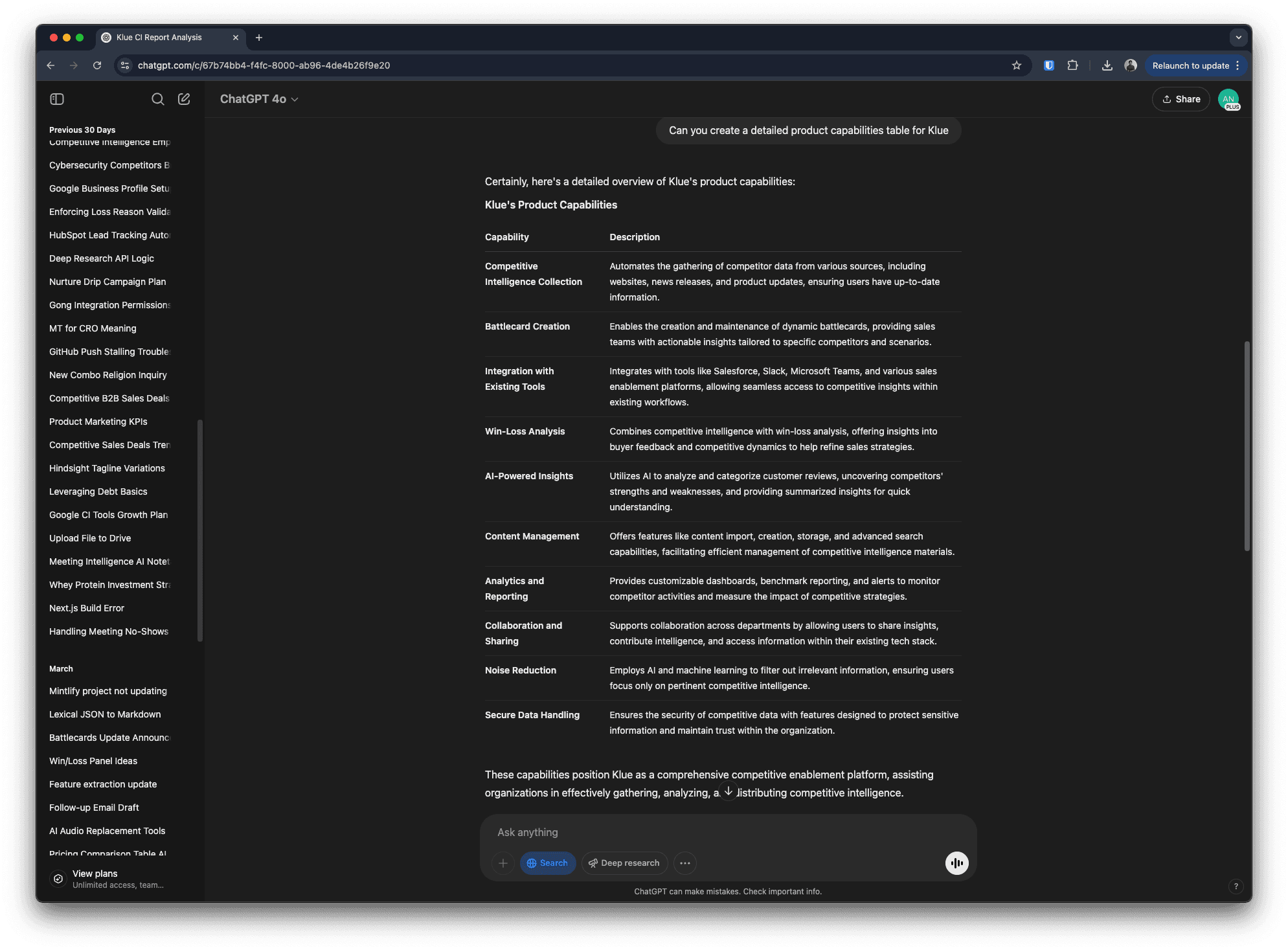1288x950 pixels.
Task: Open the Bitwarden extension icon
Action: (x=1049, y=65)
